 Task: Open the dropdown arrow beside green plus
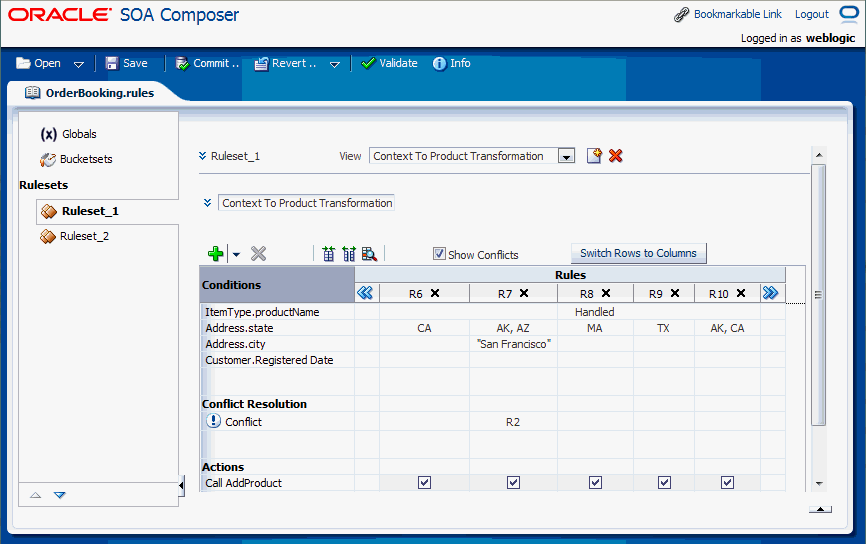pyautogui.click(x=236, y=255)
